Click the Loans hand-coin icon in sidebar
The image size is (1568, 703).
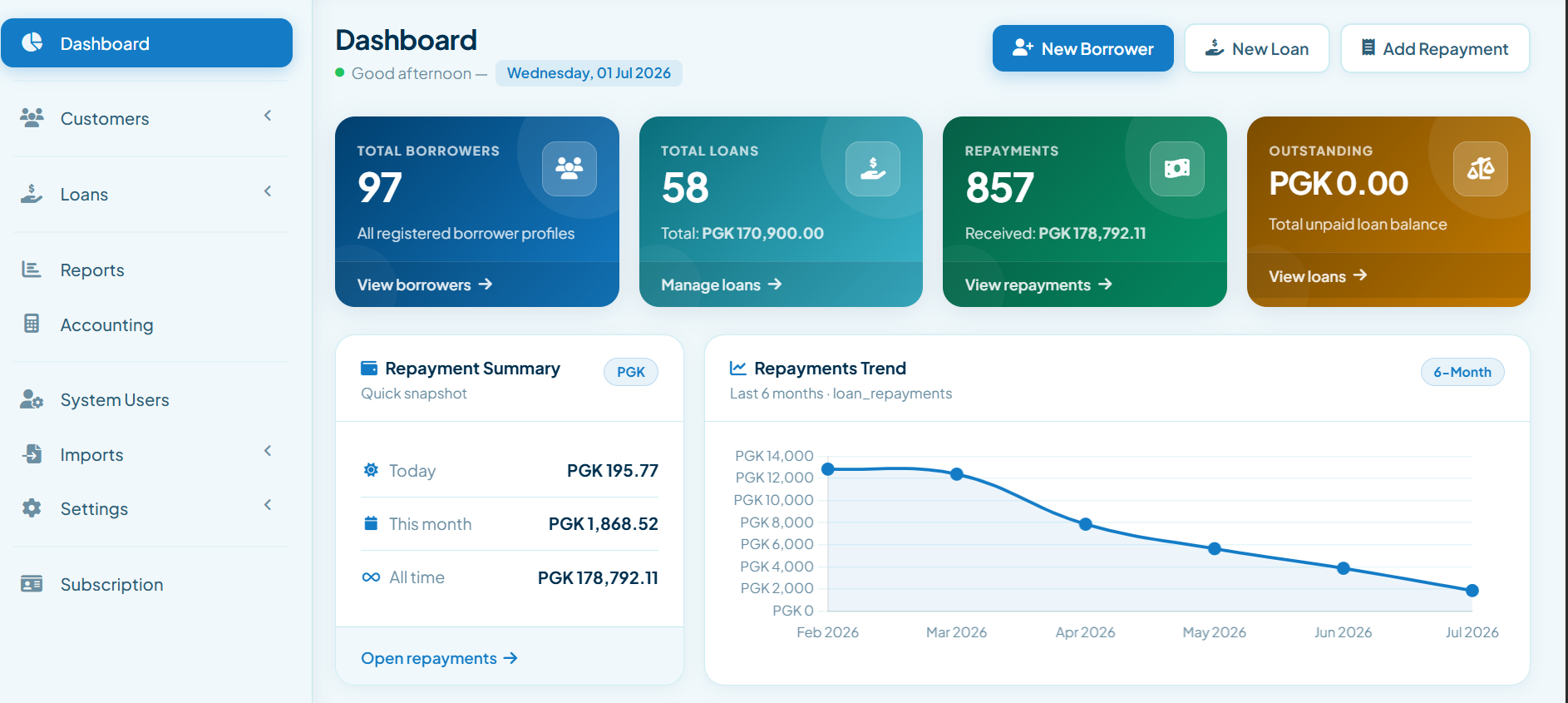[32, 194]
